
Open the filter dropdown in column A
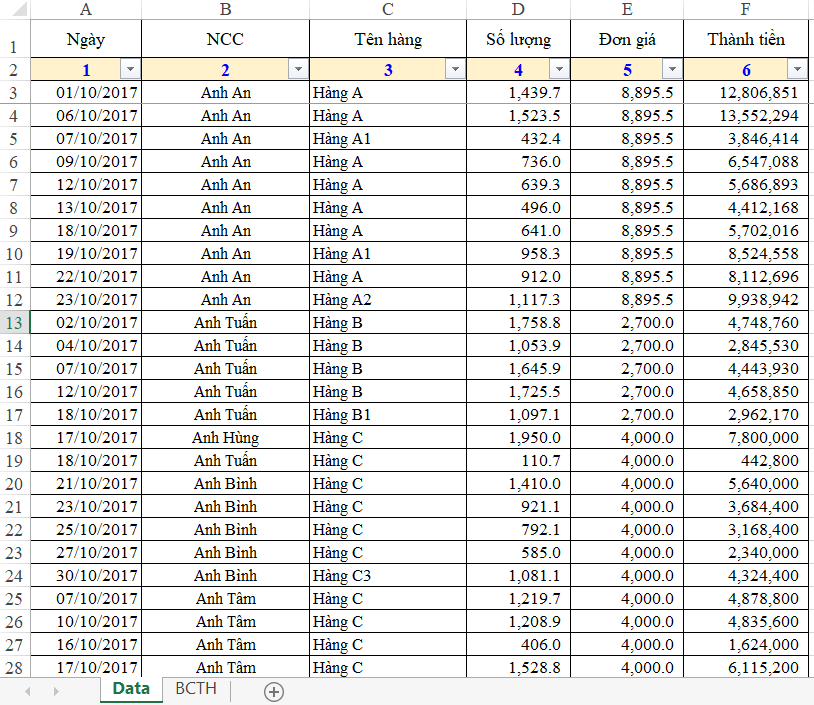131,70
